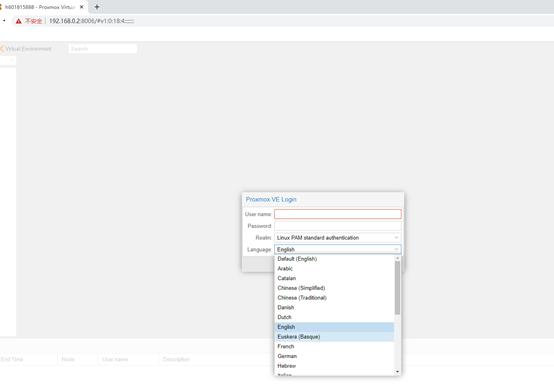Click the Password input field
The width and height of the screenshot is (554, 388).
coord(337,226)
